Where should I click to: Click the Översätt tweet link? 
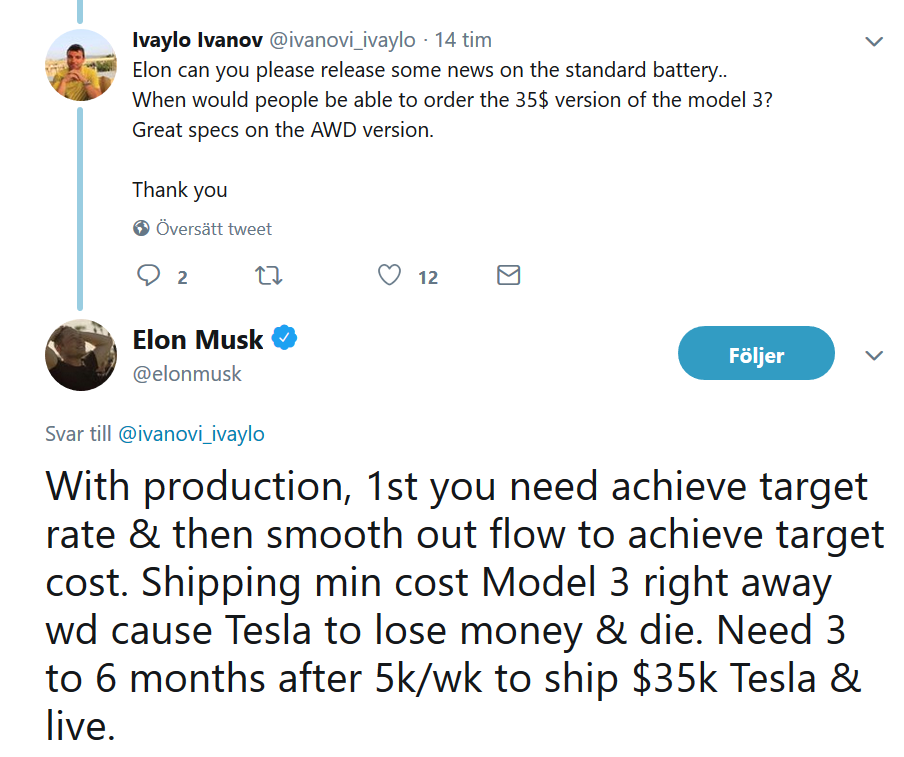coord(213,229)
